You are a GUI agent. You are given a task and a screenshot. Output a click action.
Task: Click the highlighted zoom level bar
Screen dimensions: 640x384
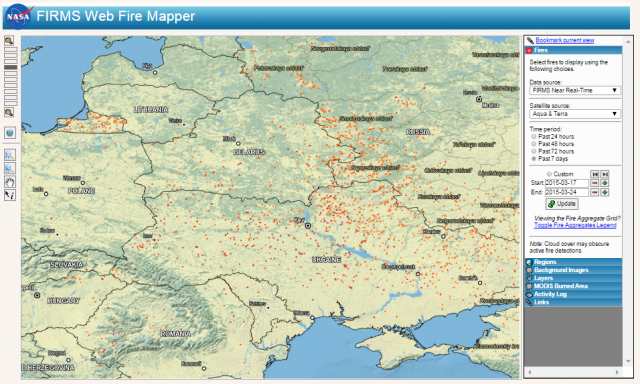point(11,67)
